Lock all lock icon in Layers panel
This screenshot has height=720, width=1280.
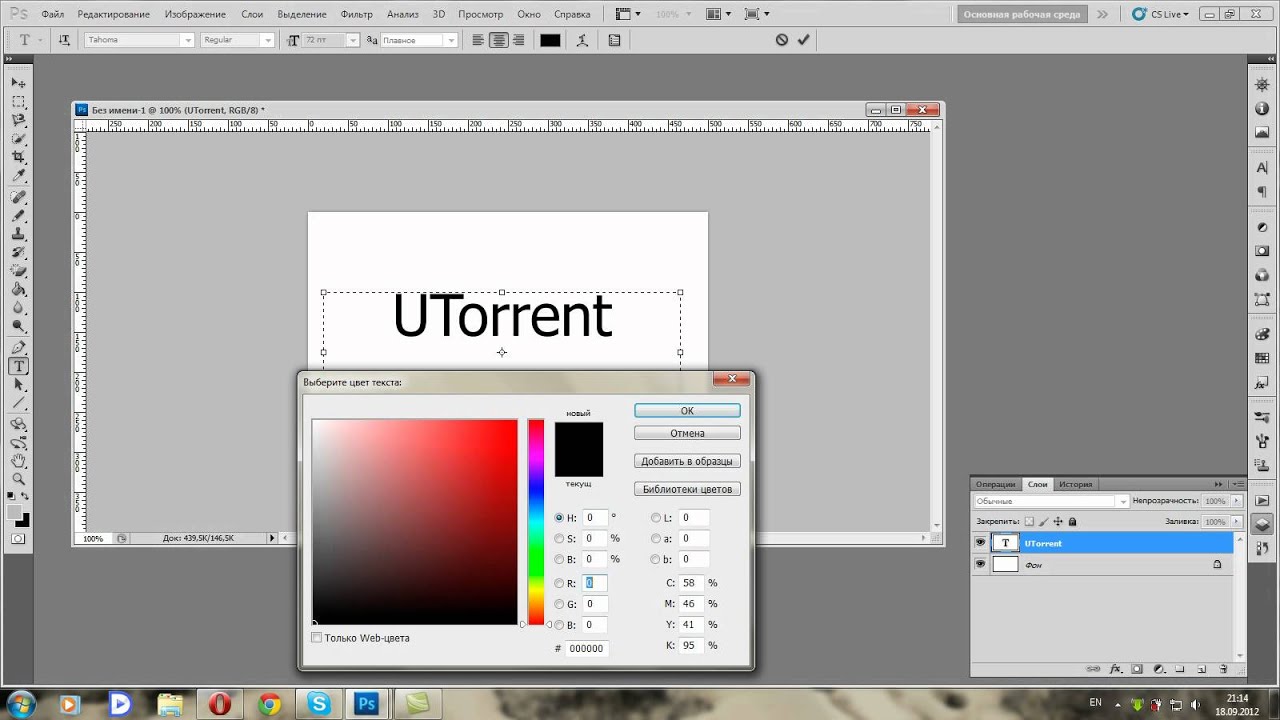(x=1073, y=521)
